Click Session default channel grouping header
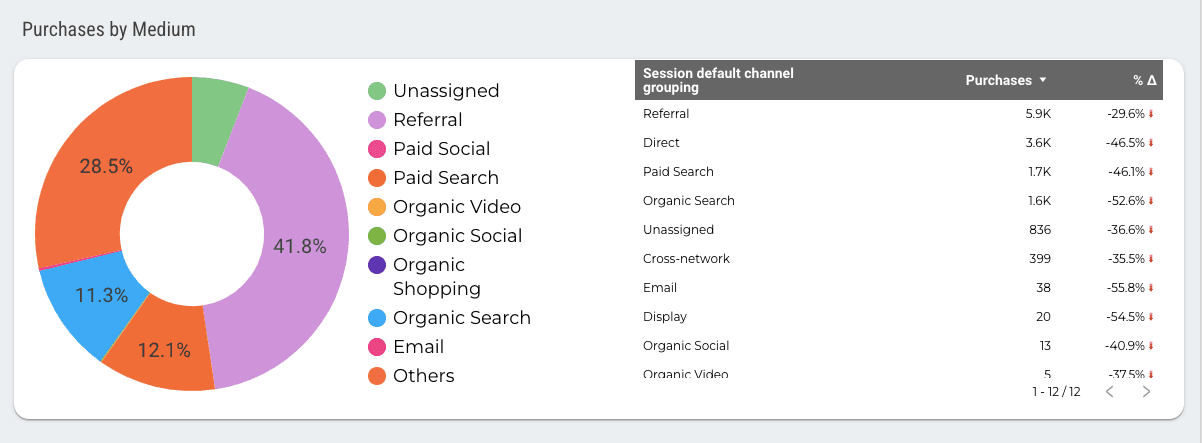The image size is (1202, 443). pos(718,80)
